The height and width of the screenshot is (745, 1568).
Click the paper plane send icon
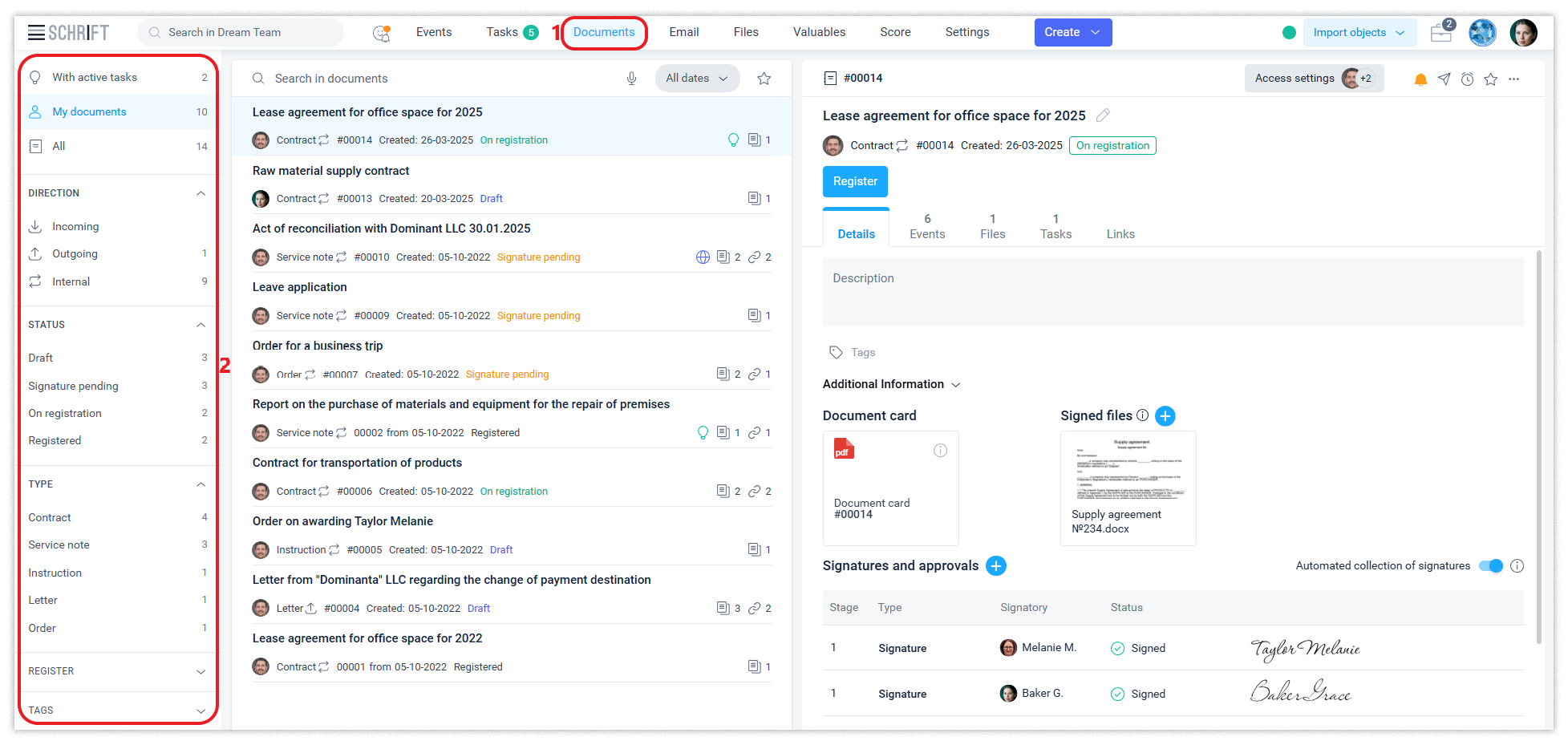[1444, 79]
